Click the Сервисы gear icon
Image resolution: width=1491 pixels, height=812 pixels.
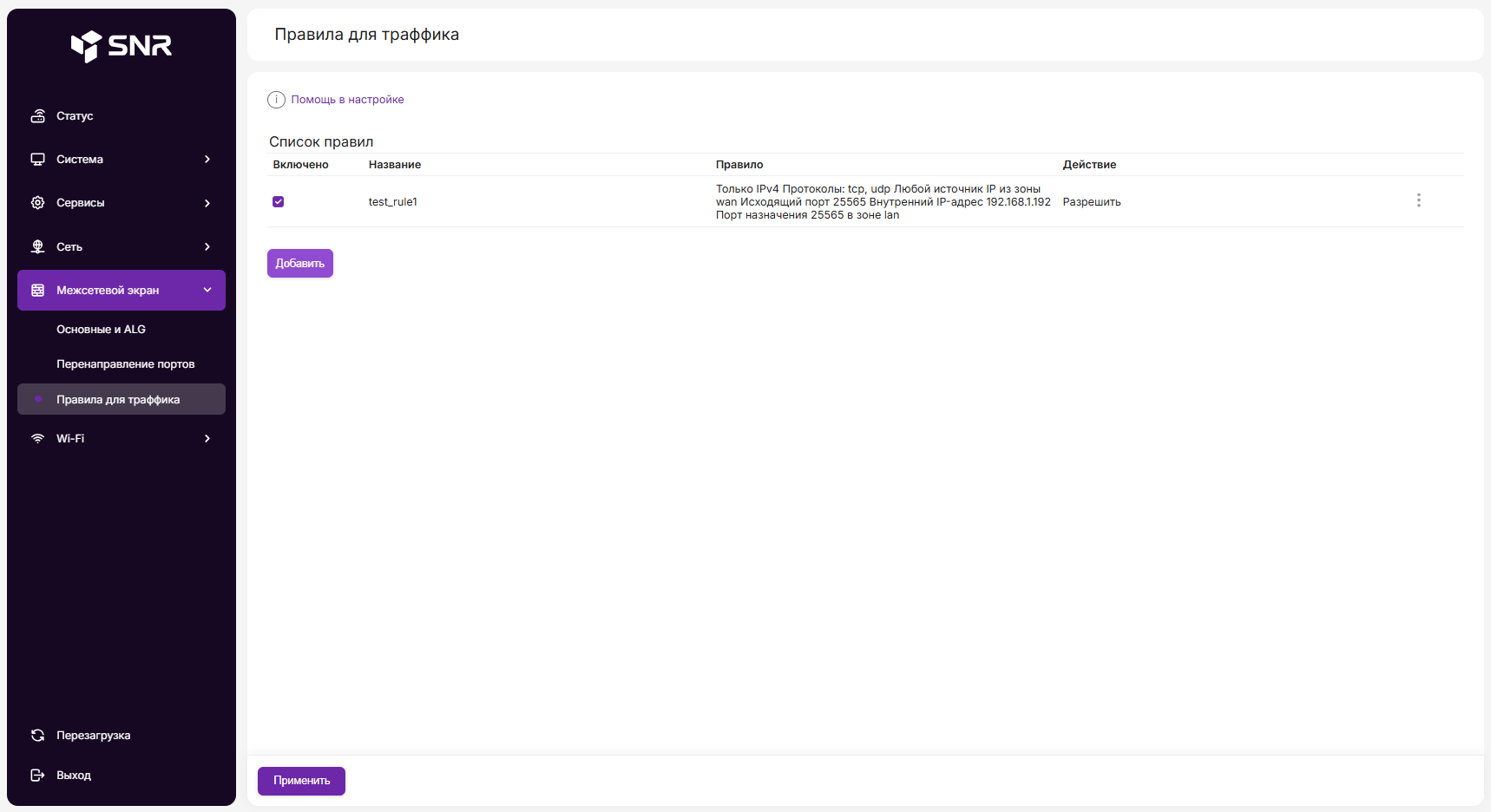(37, 203)
